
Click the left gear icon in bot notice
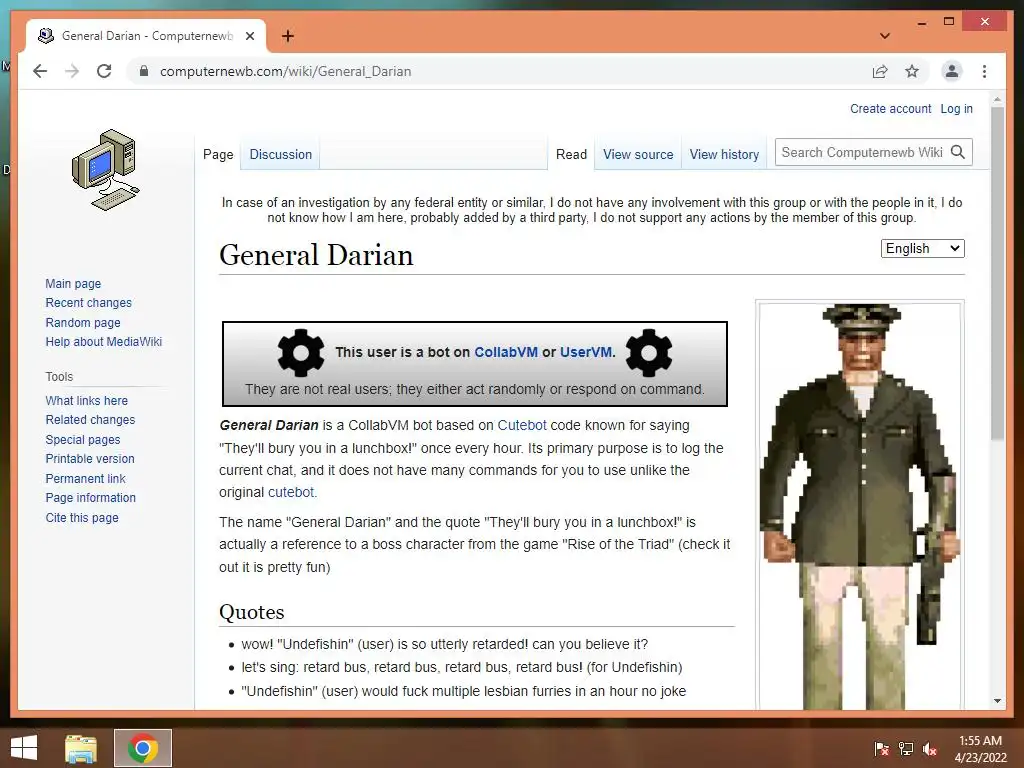301,353
